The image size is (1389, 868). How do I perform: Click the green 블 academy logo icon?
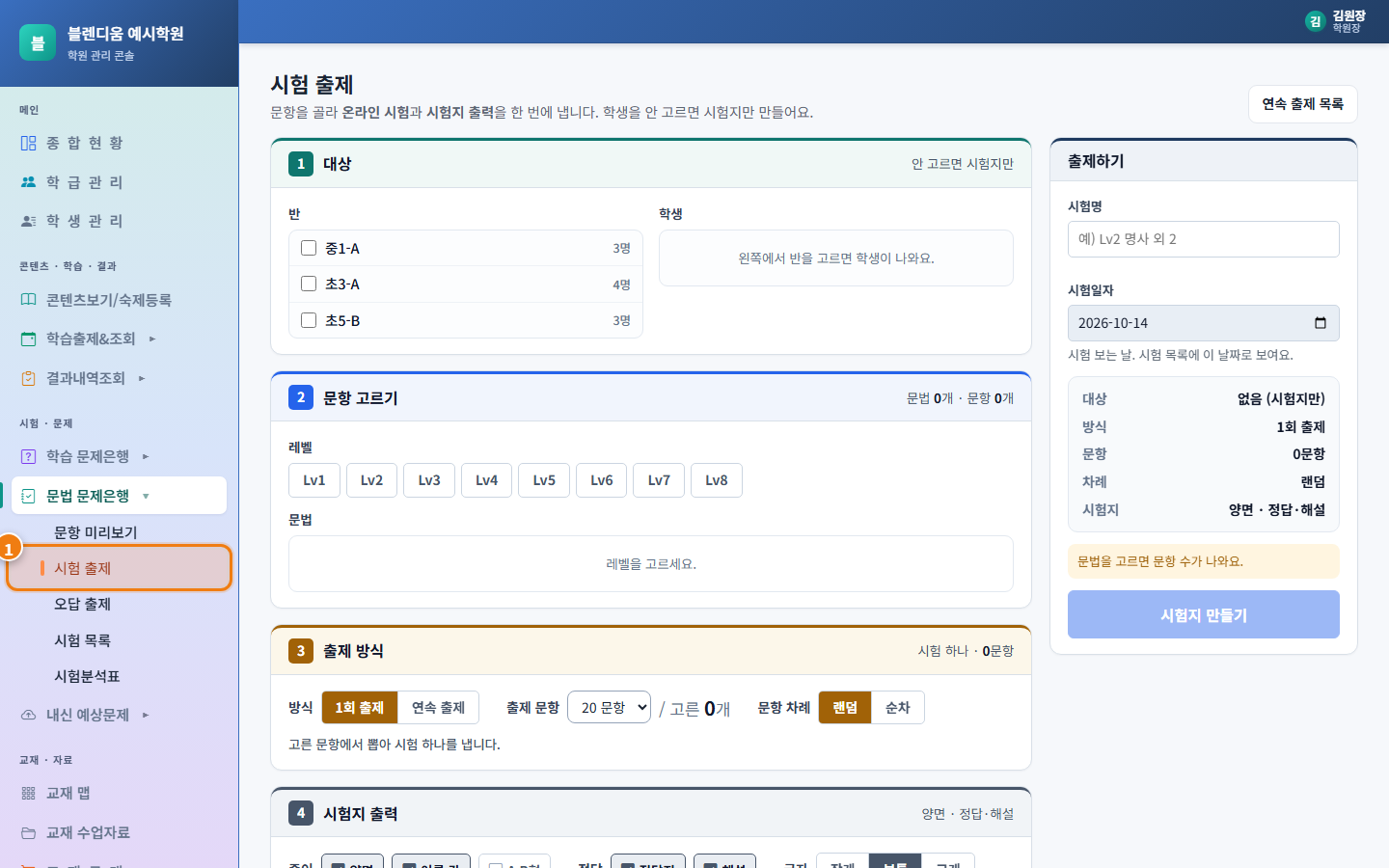(38, 42)
